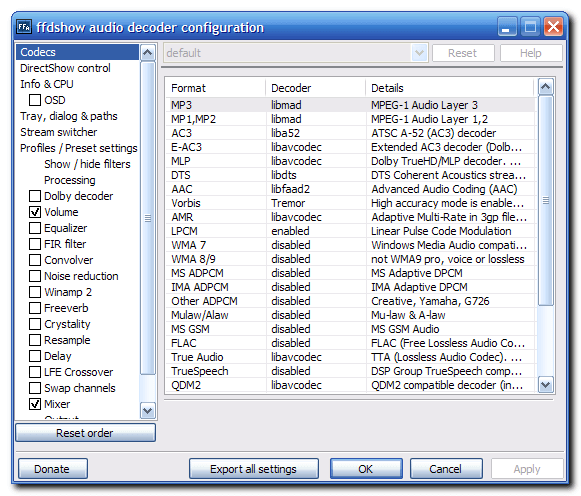Select the Tray, dialog & paths page
Image resolution: width=581 pixels, height=496 pixels.
(69, 116)
